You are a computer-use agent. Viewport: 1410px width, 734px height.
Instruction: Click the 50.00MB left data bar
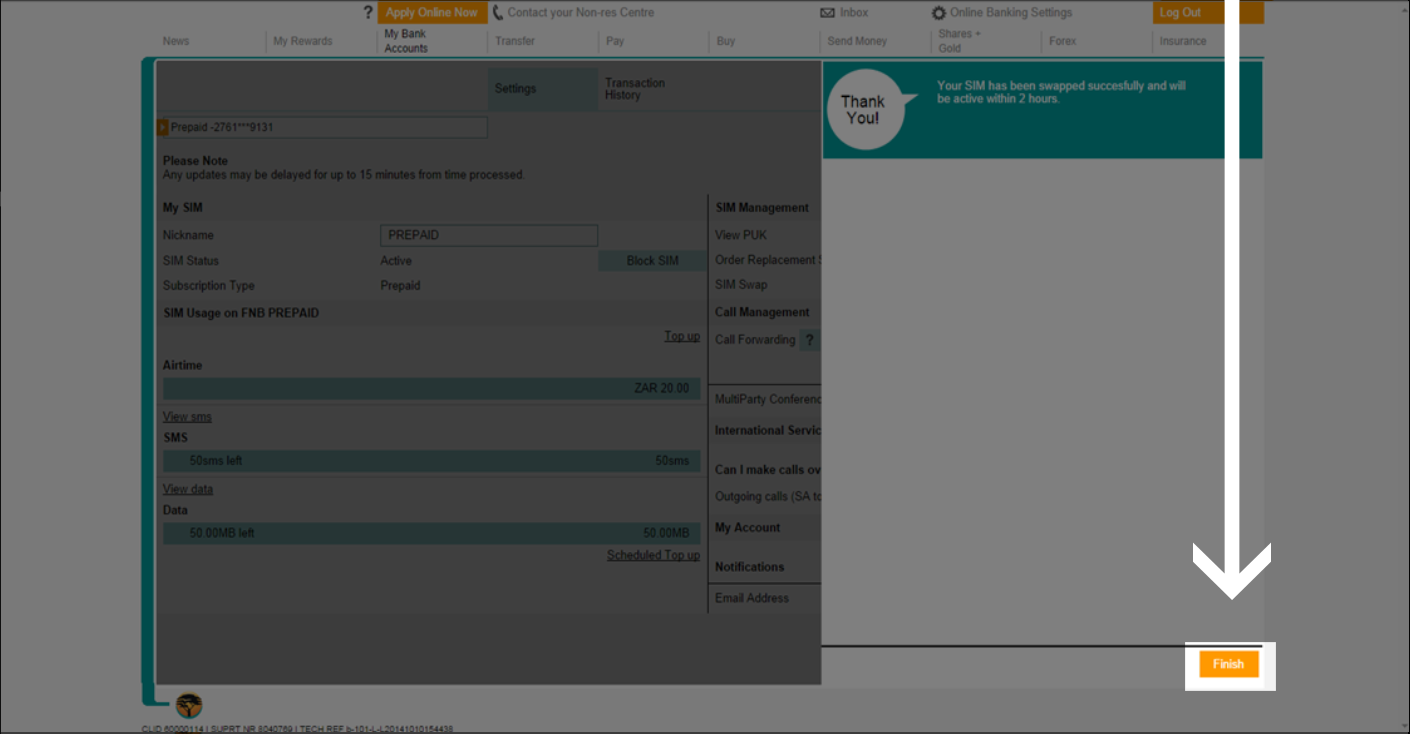(432, 533)
